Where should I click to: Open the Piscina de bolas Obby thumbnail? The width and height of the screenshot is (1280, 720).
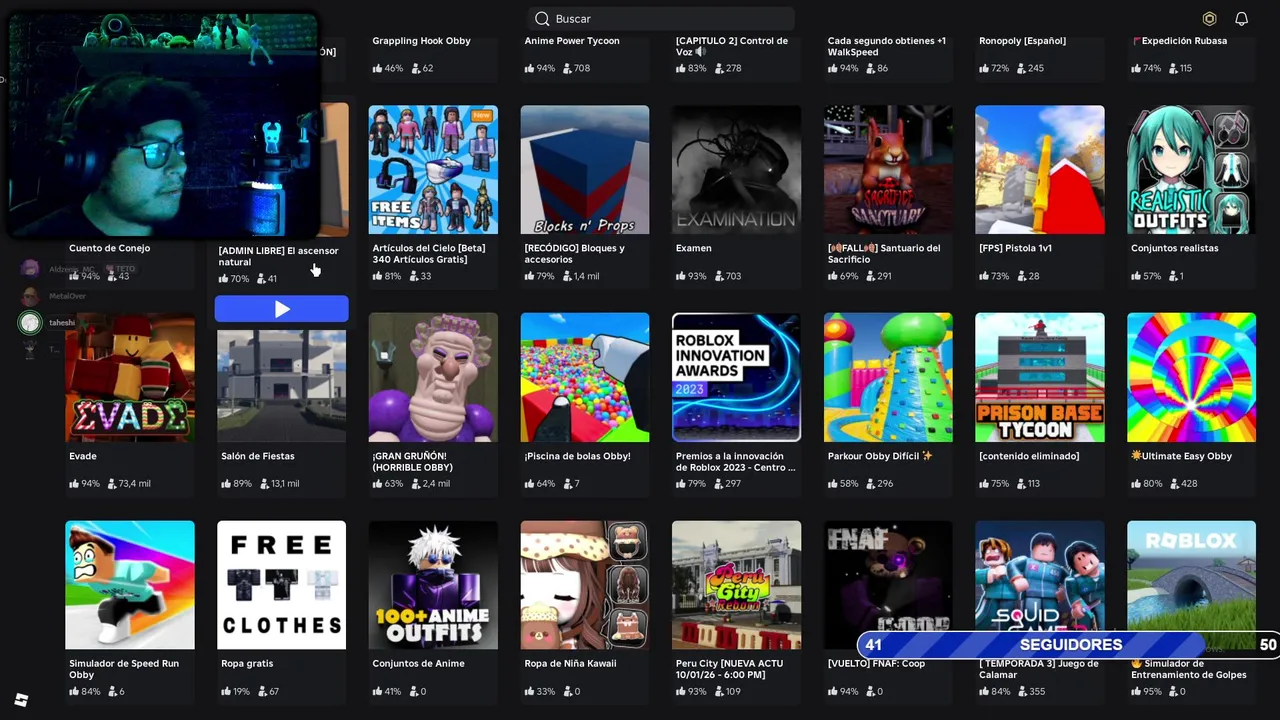tap(585, 377)
